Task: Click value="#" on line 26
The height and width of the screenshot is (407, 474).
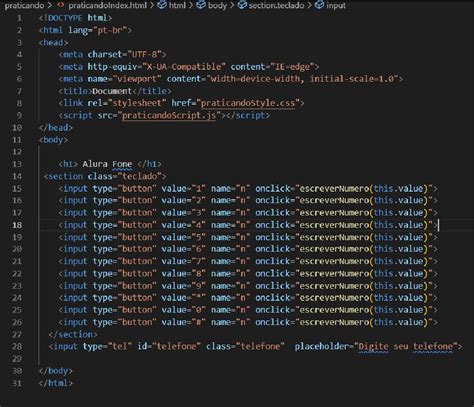Action: [x=183, y=322]
